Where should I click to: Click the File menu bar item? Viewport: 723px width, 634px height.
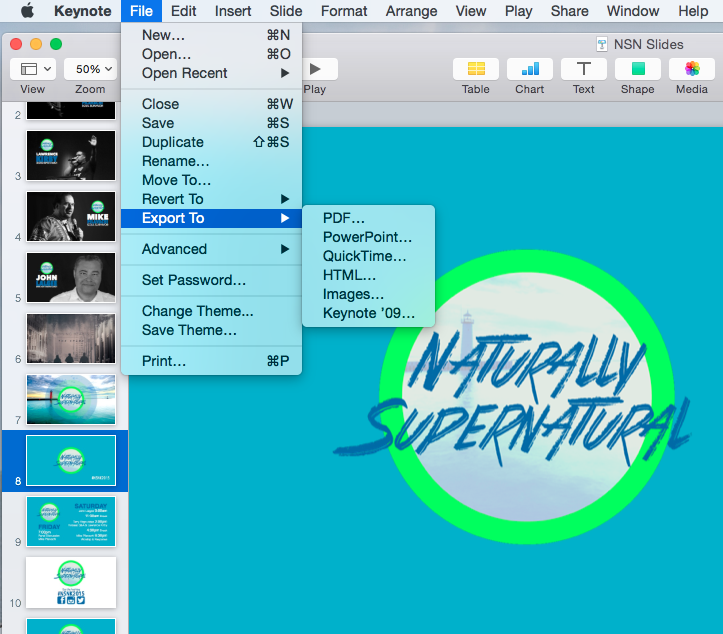[x=141, y=11]
